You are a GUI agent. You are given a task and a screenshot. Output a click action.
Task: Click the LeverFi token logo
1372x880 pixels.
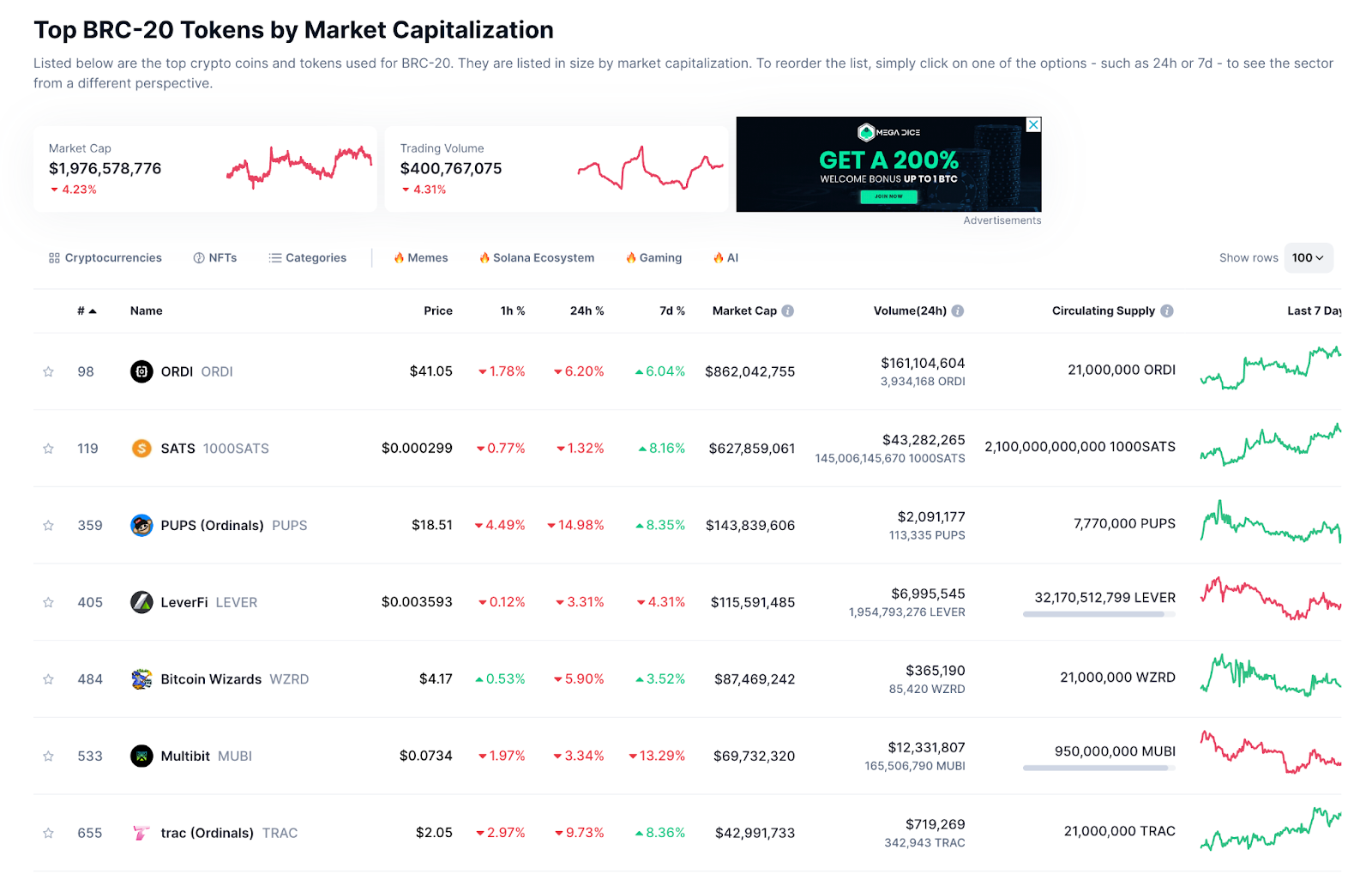[x=141, y=602]
